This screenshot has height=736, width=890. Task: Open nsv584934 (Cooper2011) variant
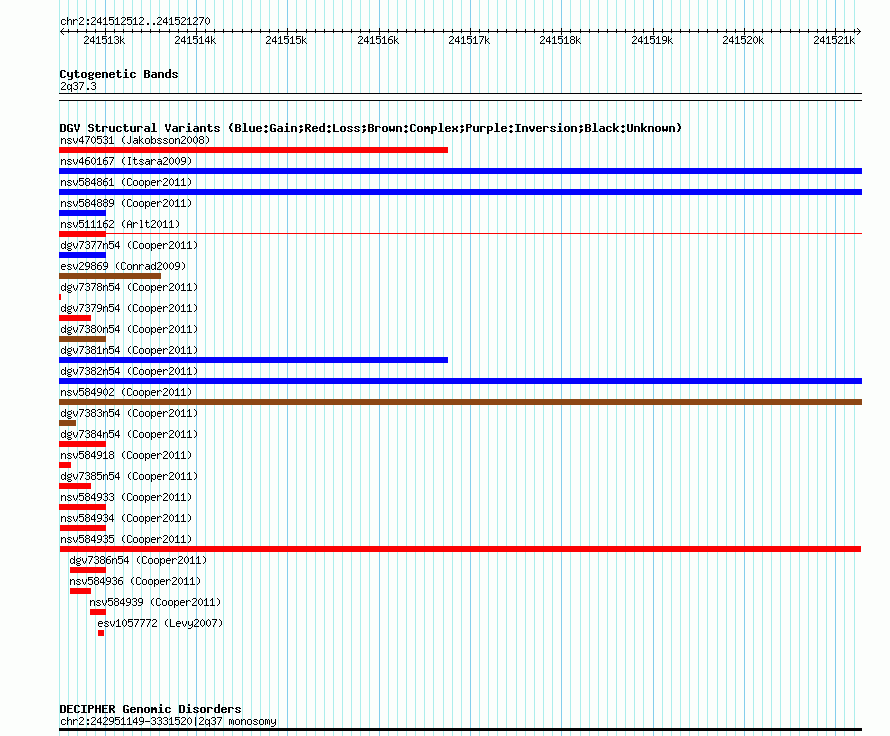click(126, 518)
